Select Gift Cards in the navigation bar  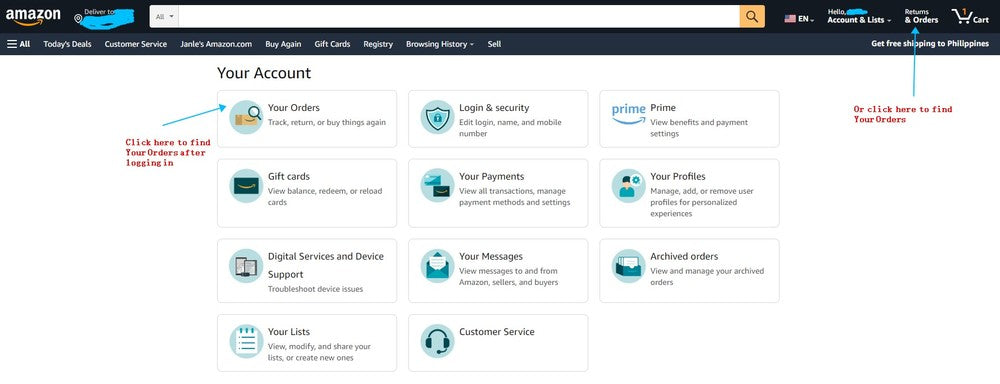pyautogui.click(x=332, y=44)
